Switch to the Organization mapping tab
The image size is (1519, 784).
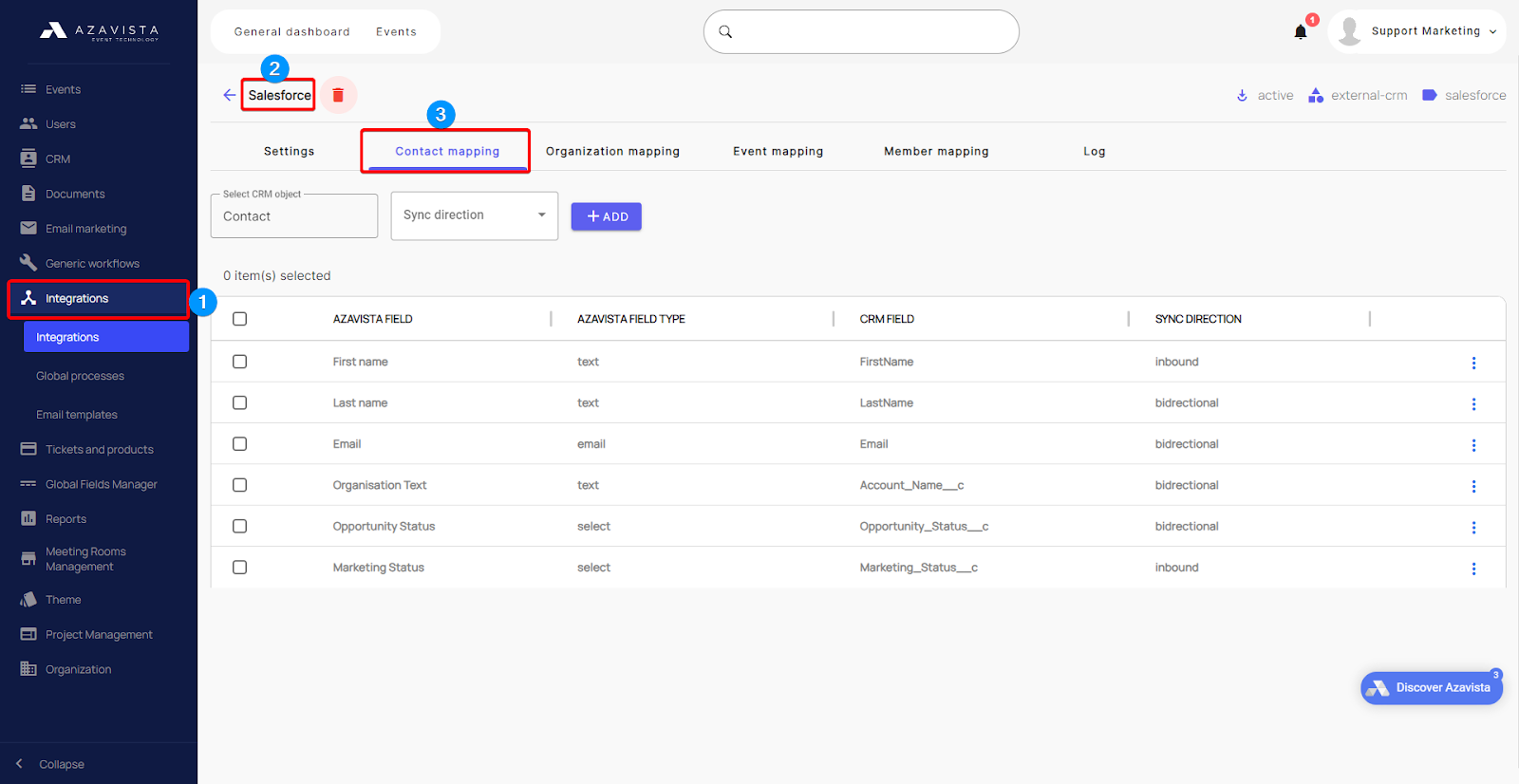pyautogui.click(x=612, y=151)
